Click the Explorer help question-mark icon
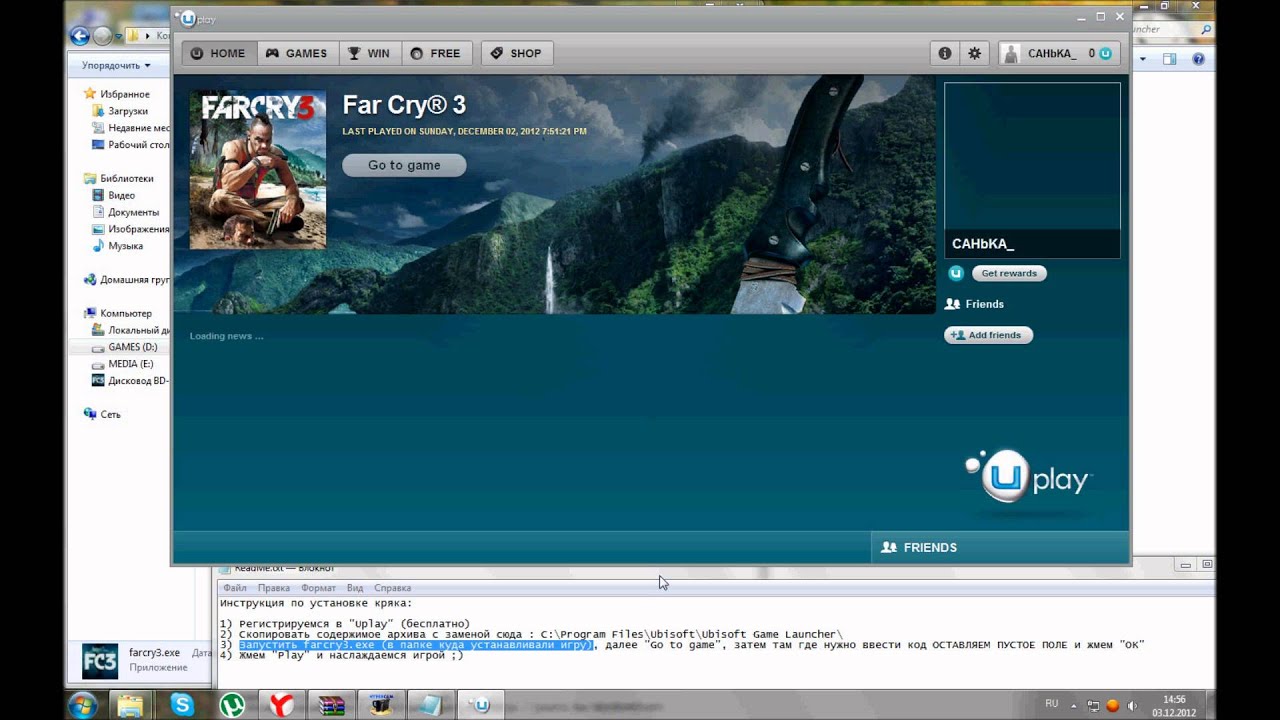 1198,59
